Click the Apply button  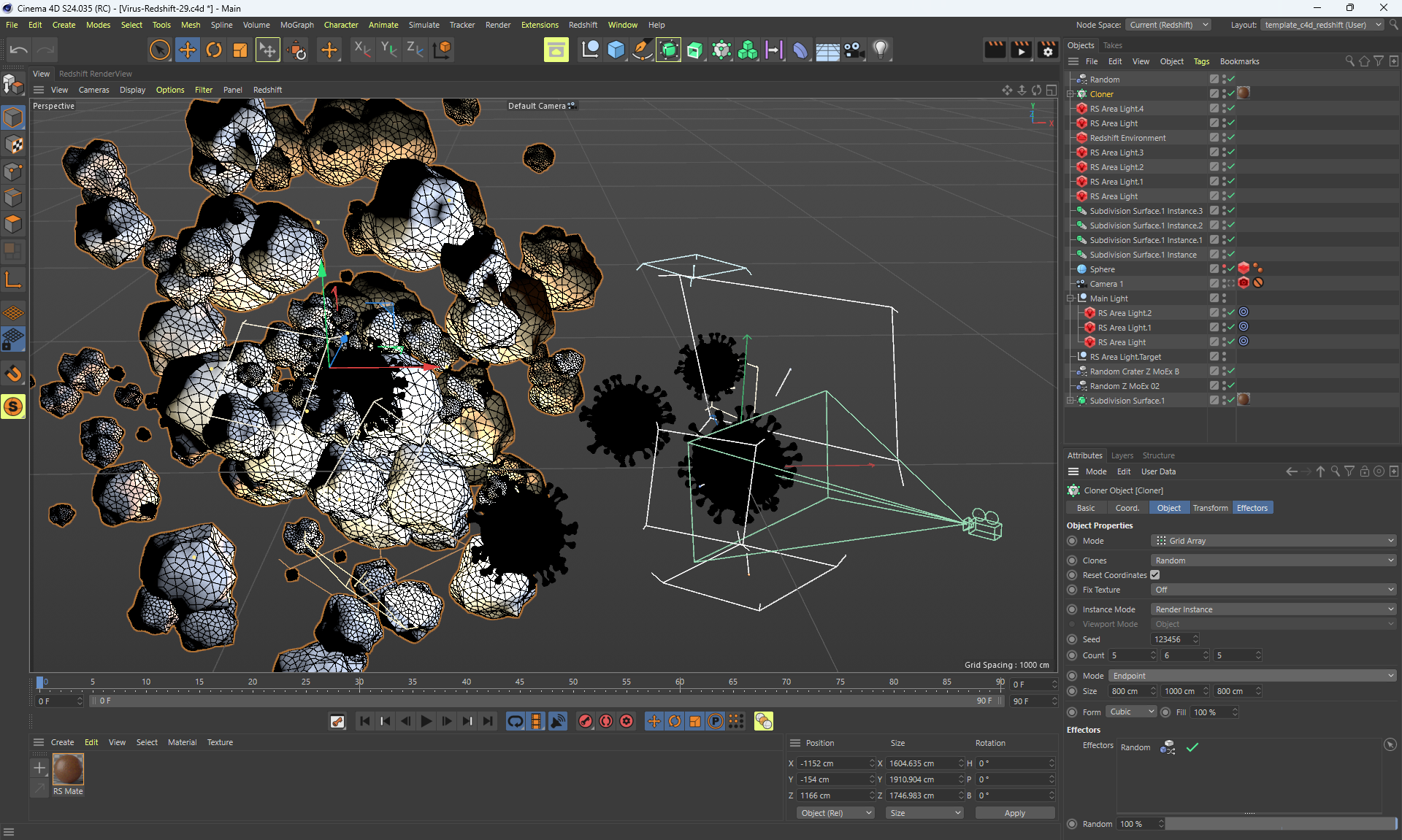coord(1014,813)
